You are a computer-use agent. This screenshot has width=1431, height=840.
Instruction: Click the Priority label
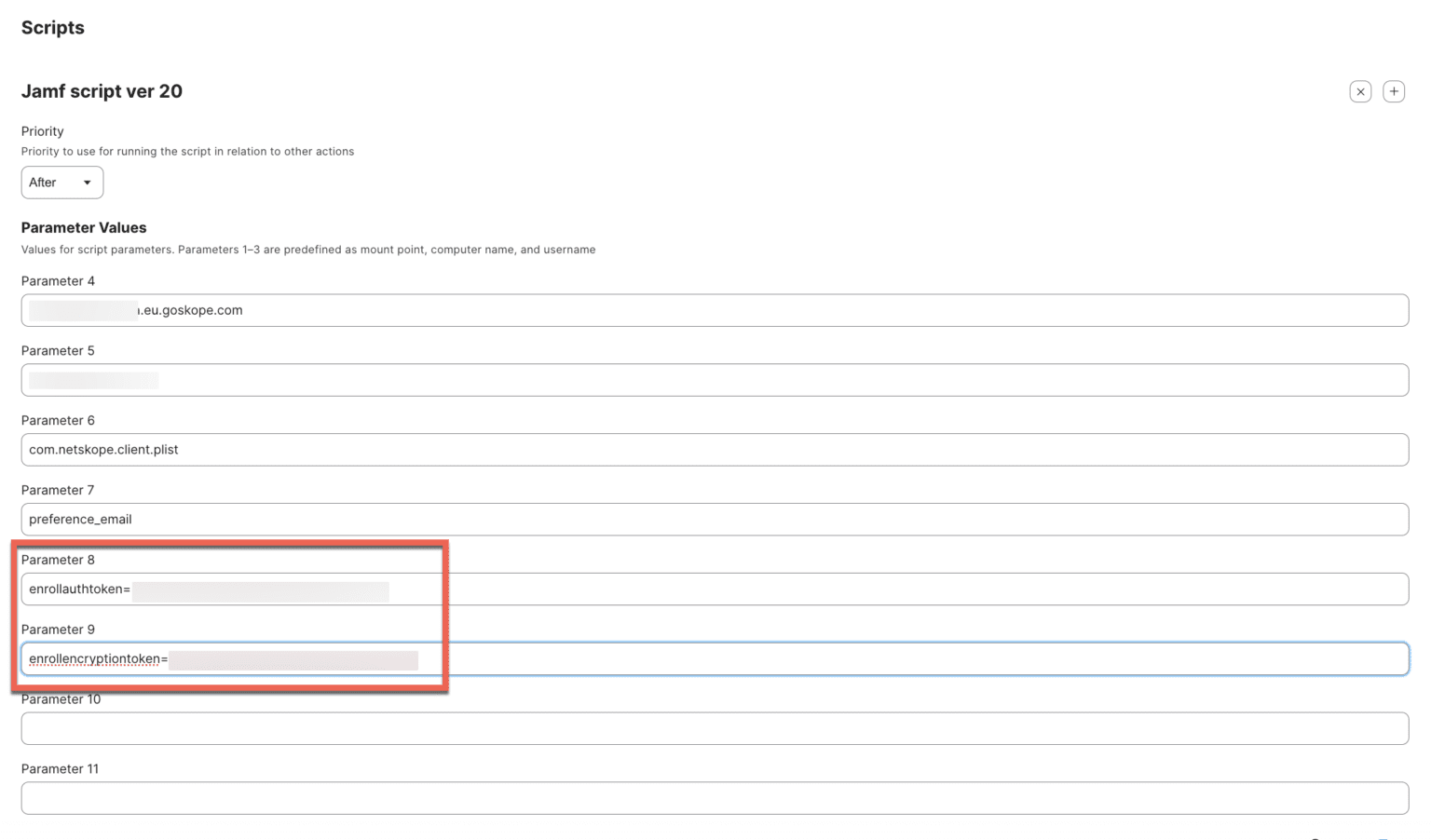pyautogui.click(x=42, y=130)
